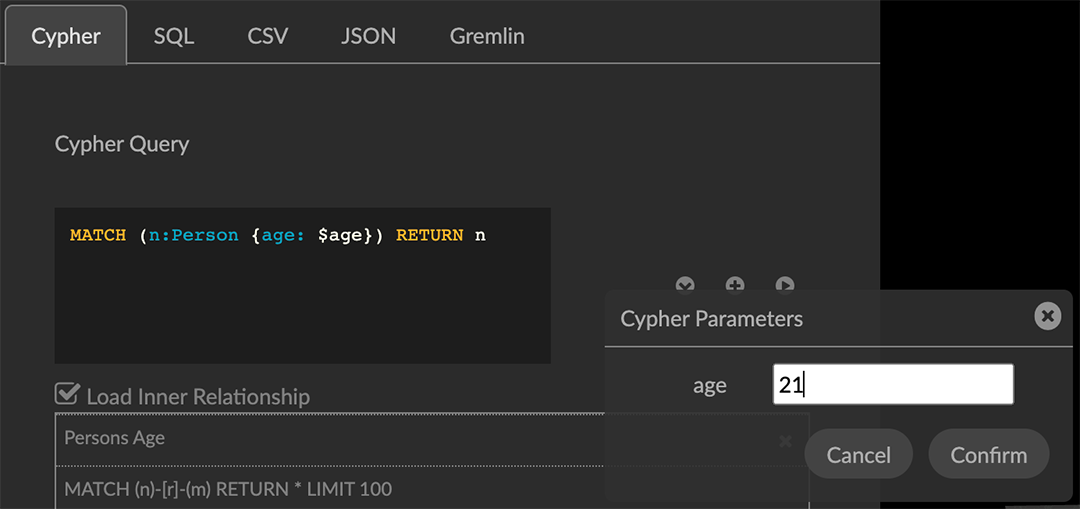Focus the age parameter input field
This screenshot has height=509, width=1080.
(893, 384)
